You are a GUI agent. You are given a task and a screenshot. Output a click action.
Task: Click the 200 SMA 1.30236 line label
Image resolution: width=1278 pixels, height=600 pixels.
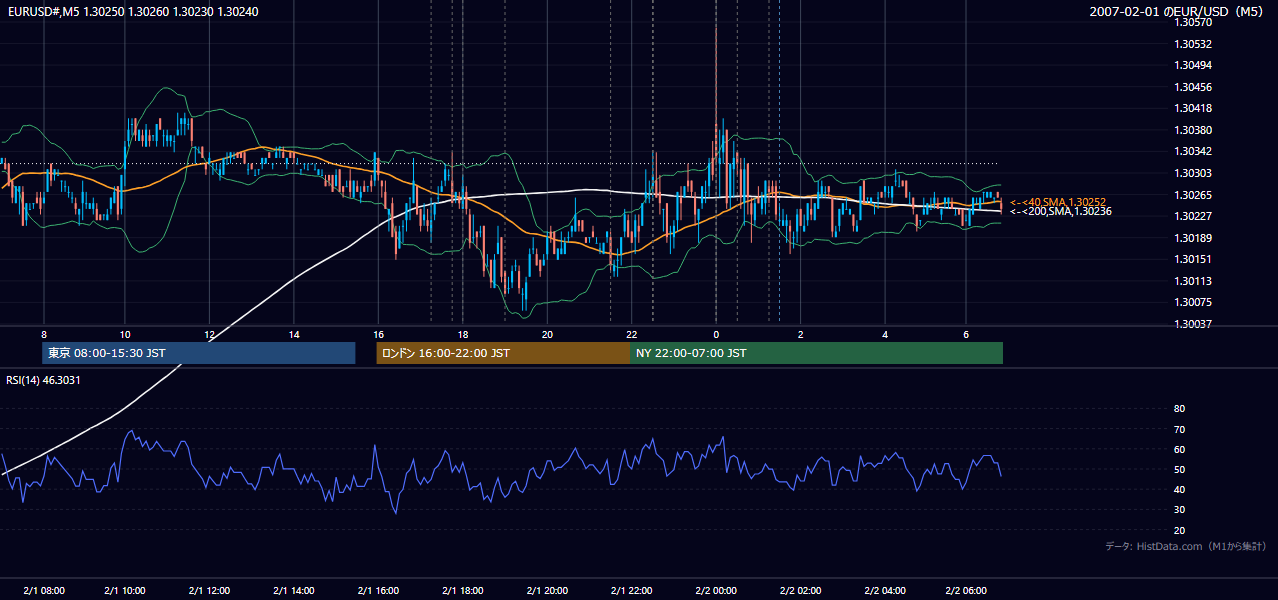1060,211
